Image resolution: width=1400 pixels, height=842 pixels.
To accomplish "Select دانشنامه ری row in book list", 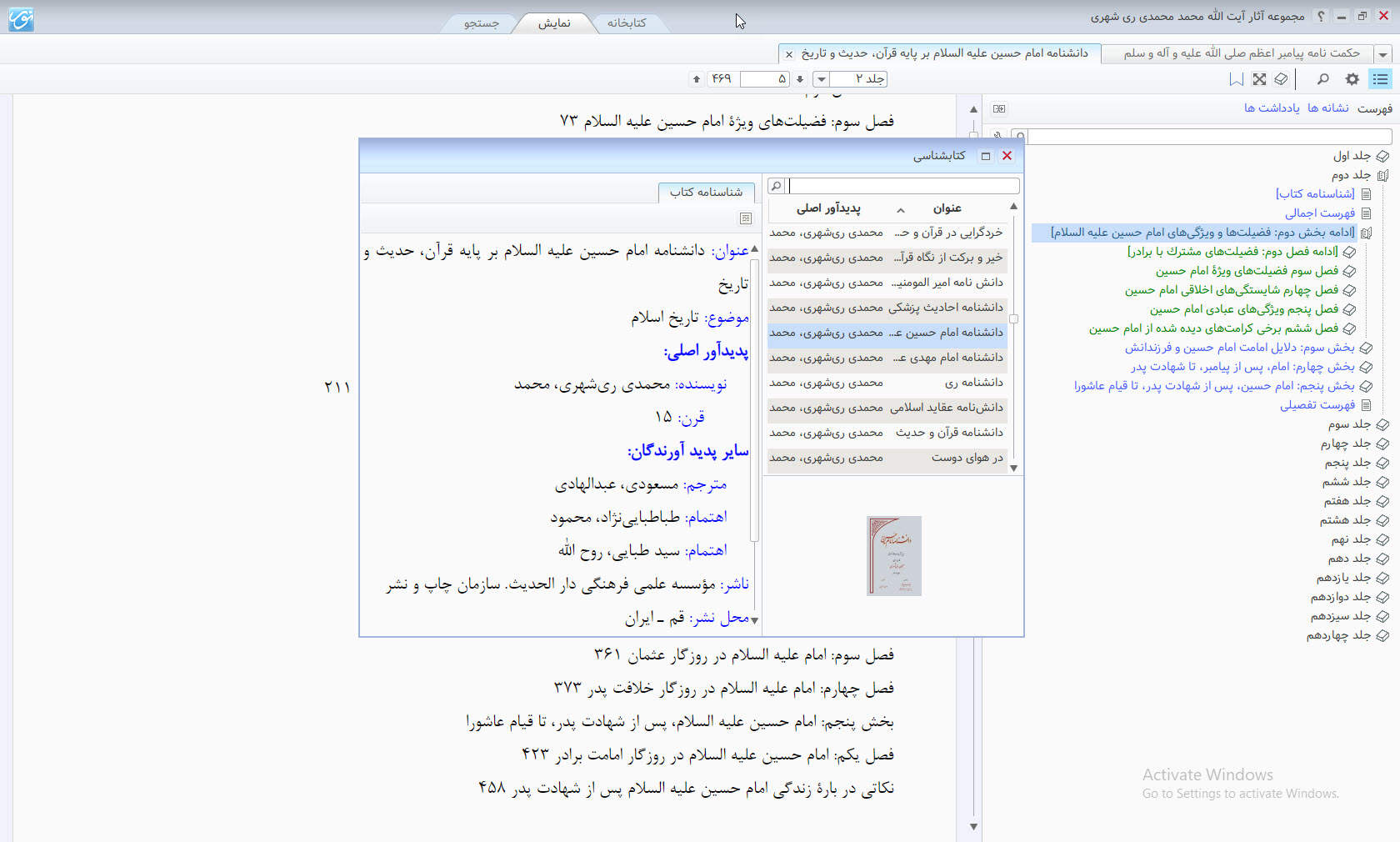I will [887, 383].
